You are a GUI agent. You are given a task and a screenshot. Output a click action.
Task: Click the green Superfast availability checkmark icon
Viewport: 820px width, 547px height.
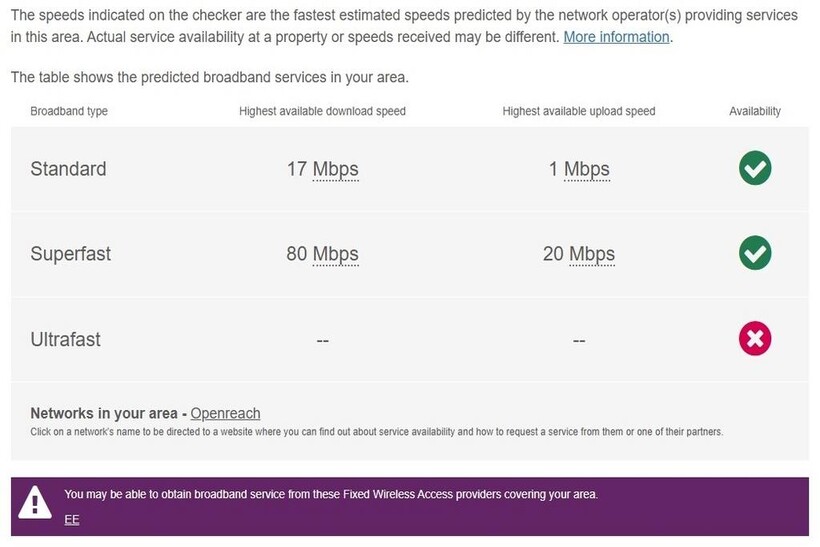click(x=755, y=254)
